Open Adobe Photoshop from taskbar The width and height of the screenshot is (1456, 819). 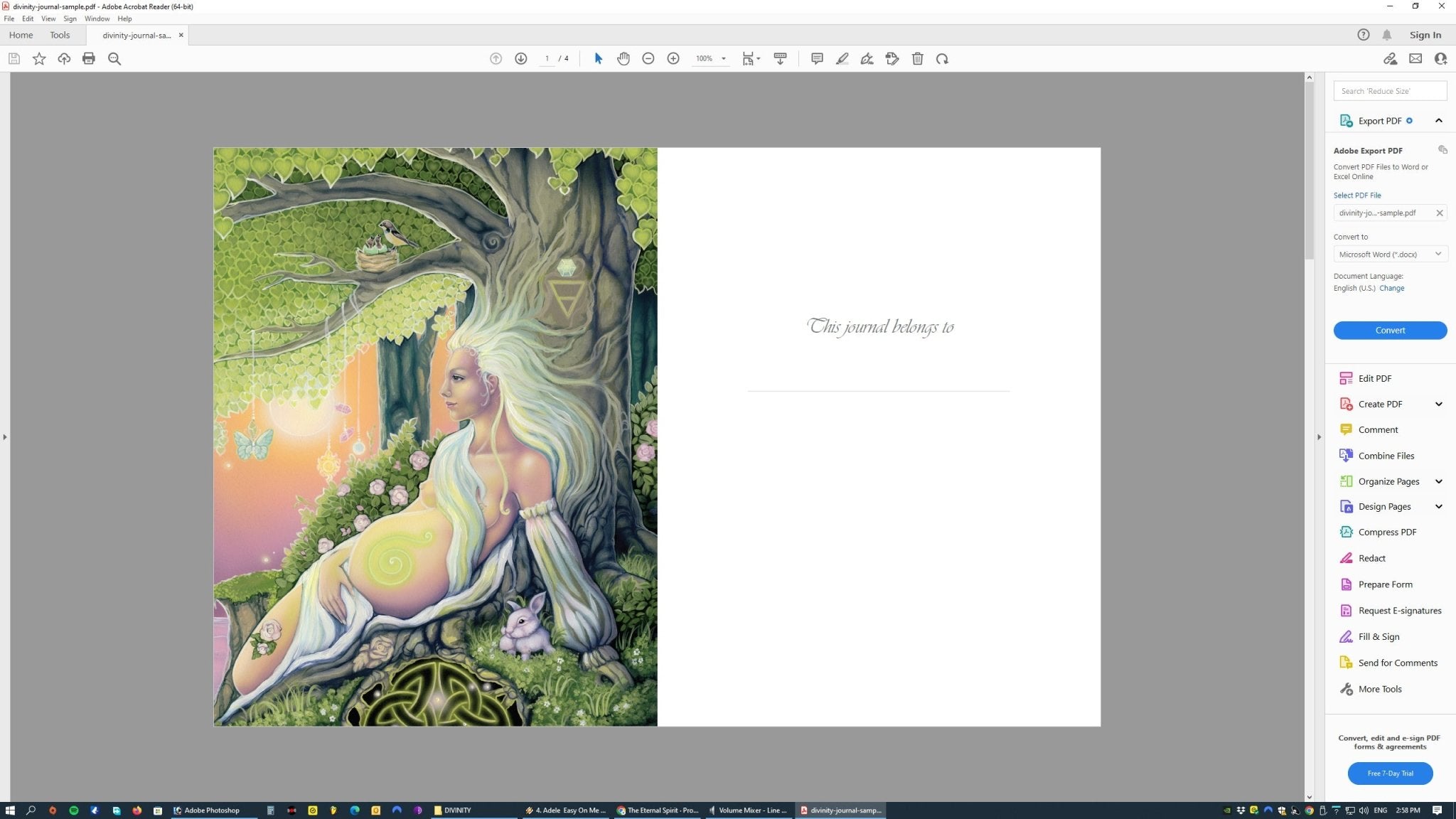pos(212,810)
